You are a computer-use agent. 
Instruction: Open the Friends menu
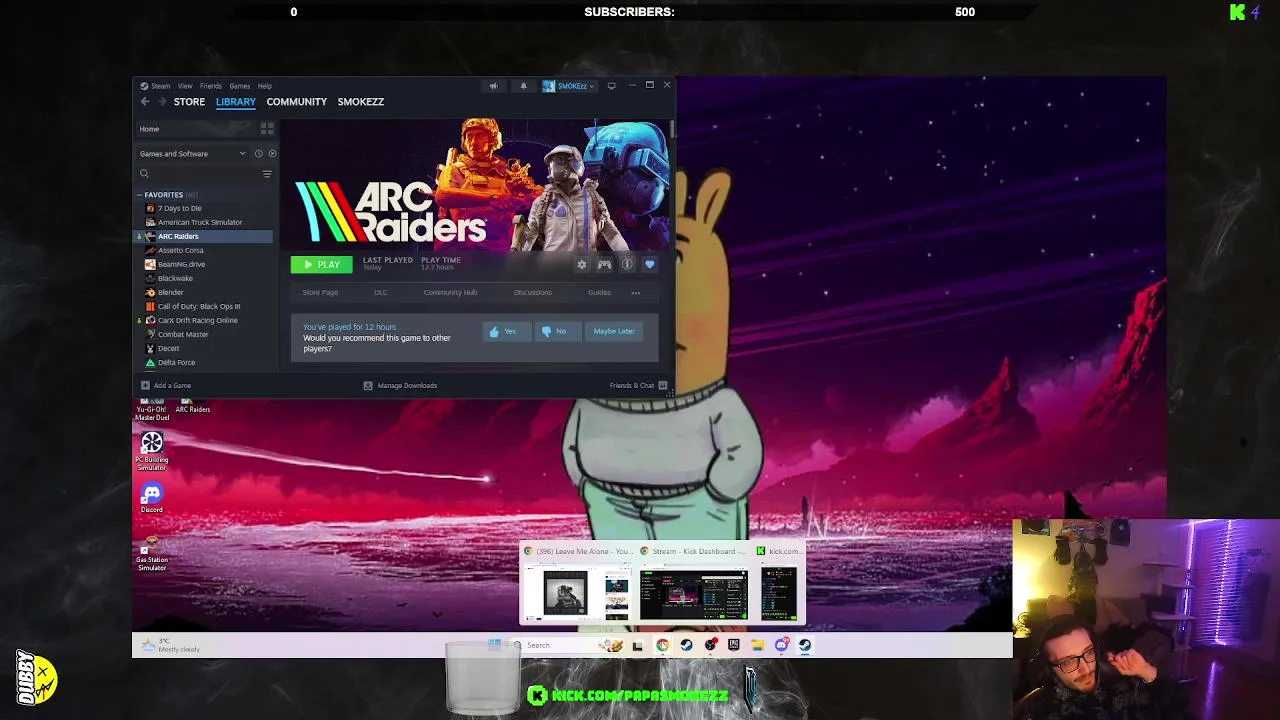click(x=210, y=86)
